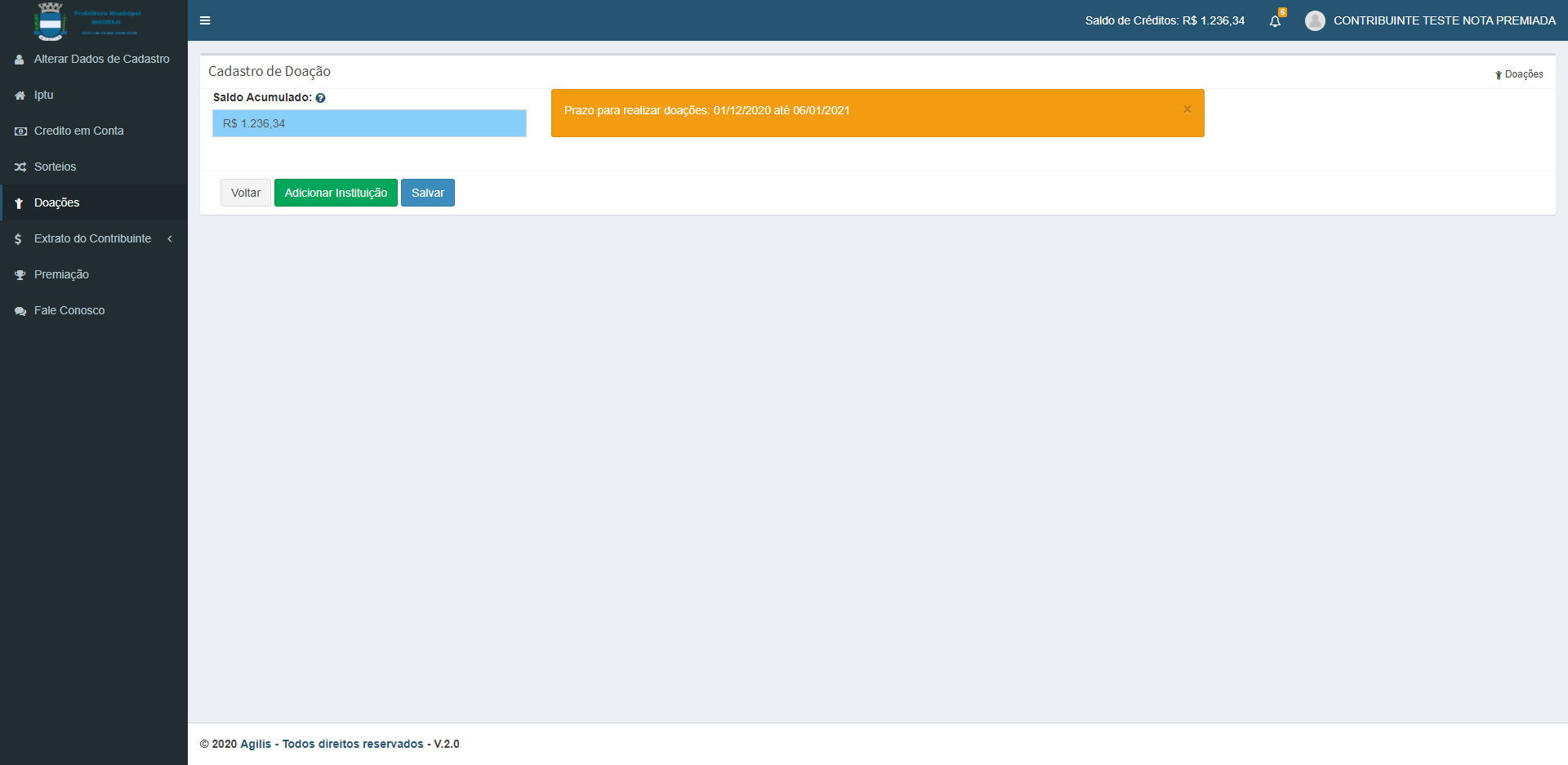
Task: Click the Saldo Acumulado value field
Action: pyautogui.click(x=369, y=123)
